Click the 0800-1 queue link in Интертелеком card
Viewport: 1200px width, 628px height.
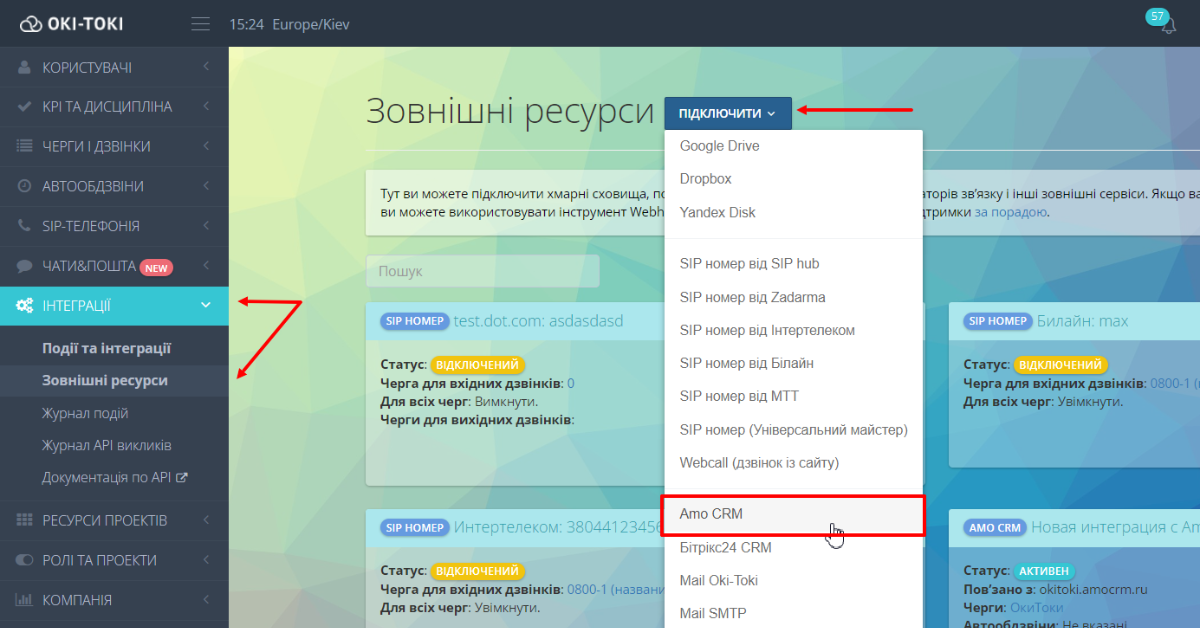613,589
